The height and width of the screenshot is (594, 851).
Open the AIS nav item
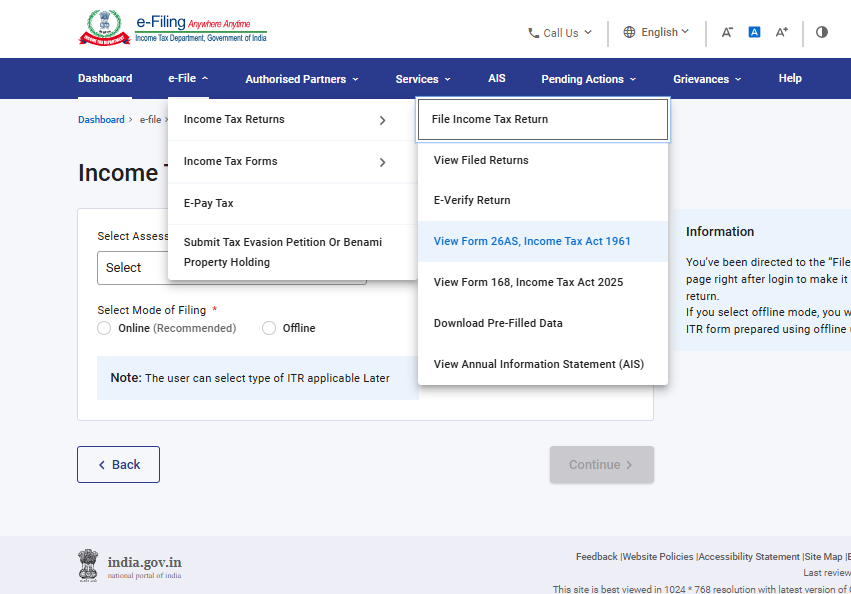497,78
